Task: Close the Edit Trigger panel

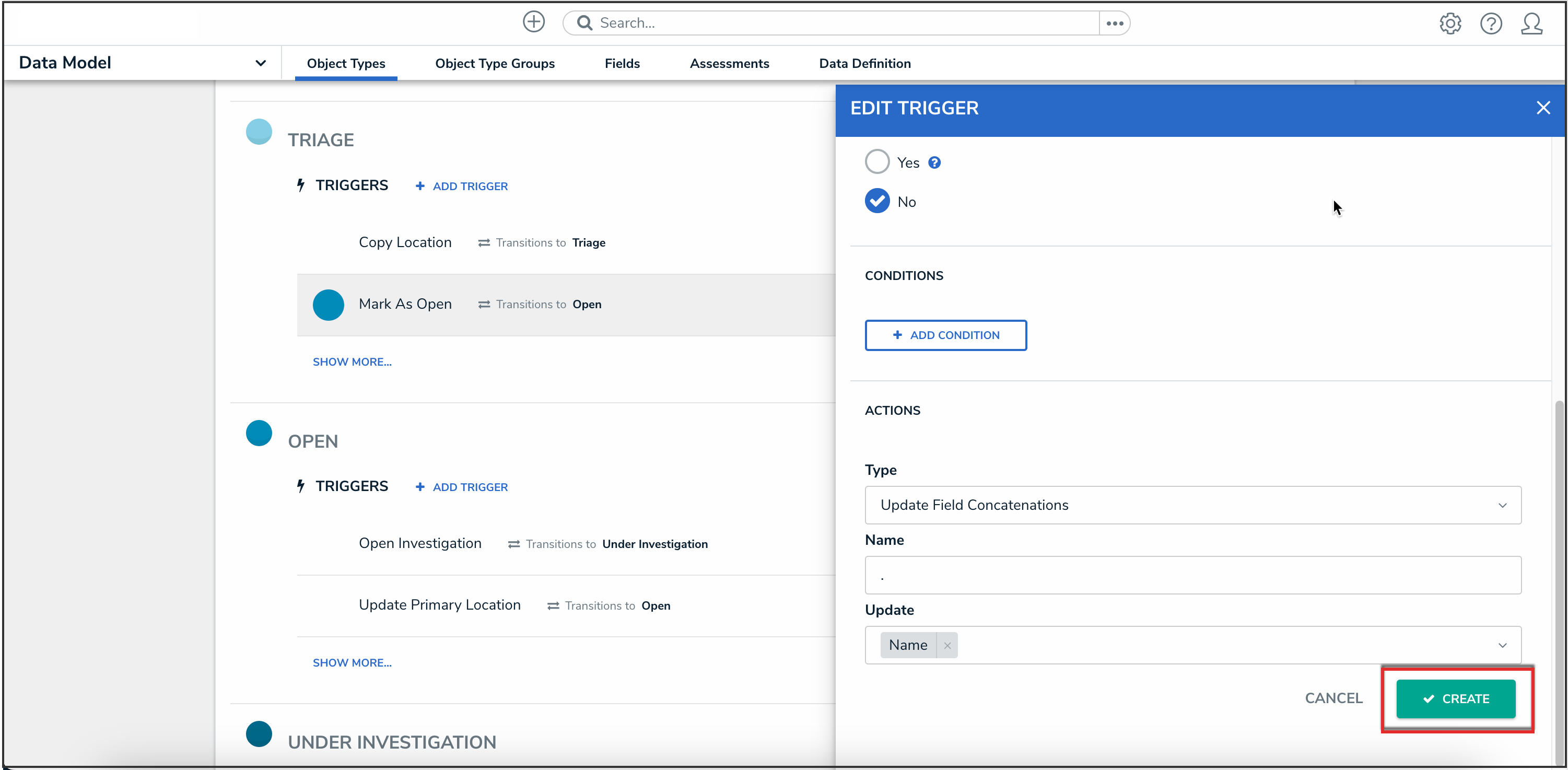Action: point(1542,108)
